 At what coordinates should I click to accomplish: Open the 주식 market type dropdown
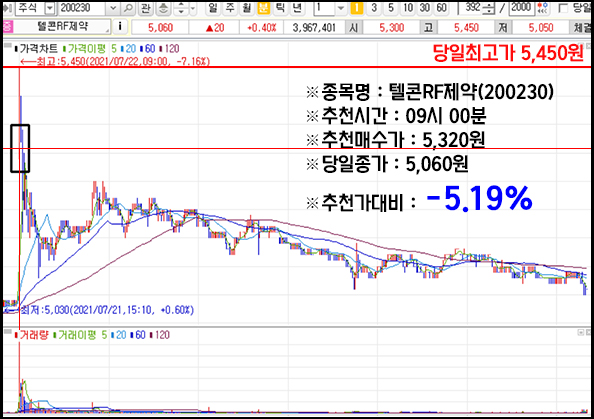coord(50,8)
